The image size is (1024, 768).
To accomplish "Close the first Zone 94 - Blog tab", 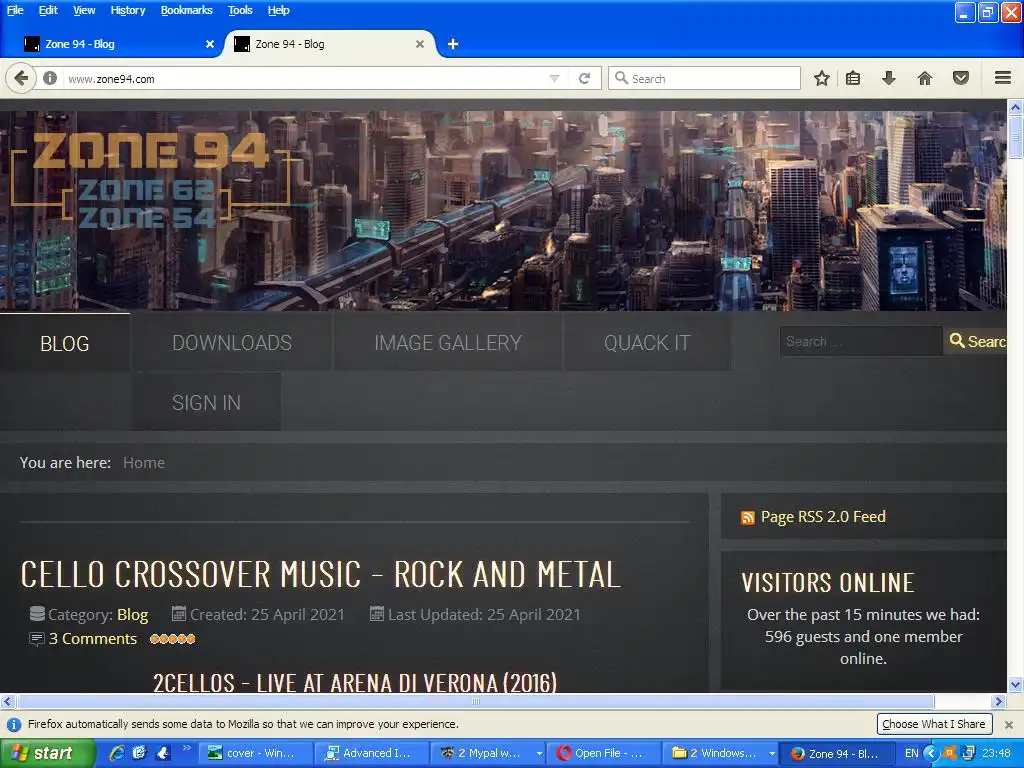I will (x=210, y=44).
